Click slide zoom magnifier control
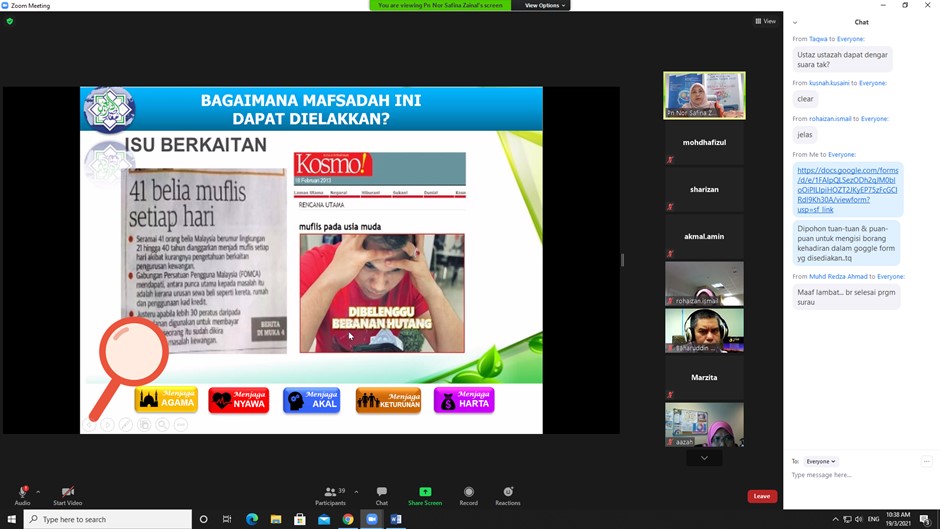Viewport: 940px width, 529px height. (162, 425)
